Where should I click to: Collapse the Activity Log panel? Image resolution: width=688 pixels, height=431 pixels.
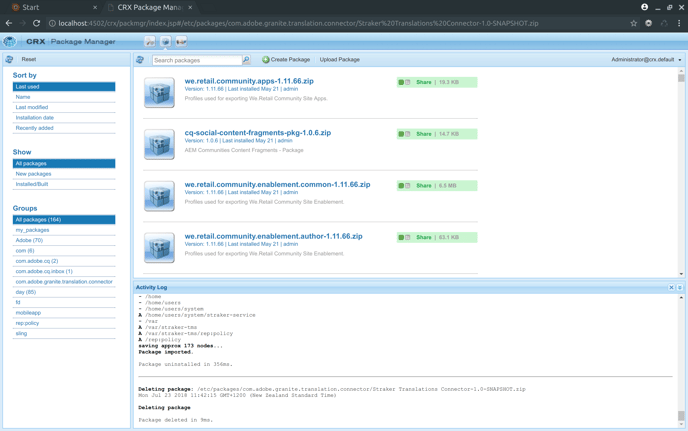680,287
